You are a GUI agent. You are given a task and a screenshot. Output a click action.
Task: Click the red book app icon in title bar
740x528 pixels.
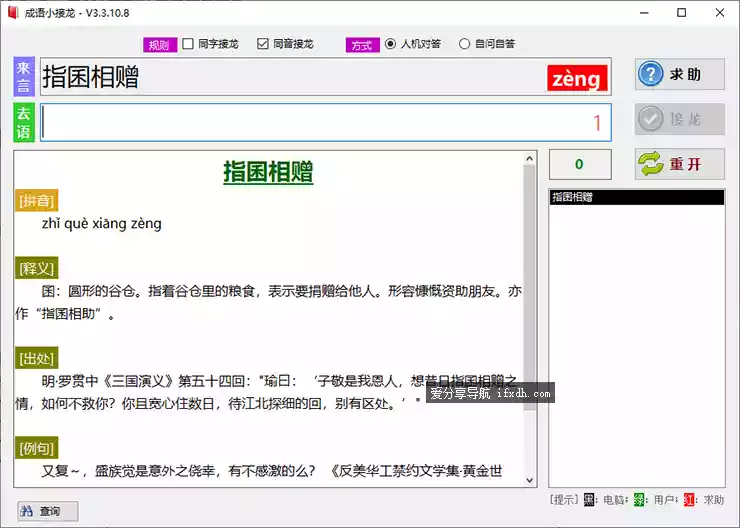13,13
